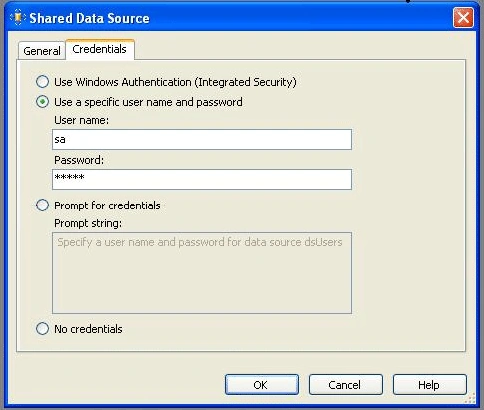This screenshot has width=484, height=410.
Task: Close the Shared Data Source dialog
Action: click(463, 17)
